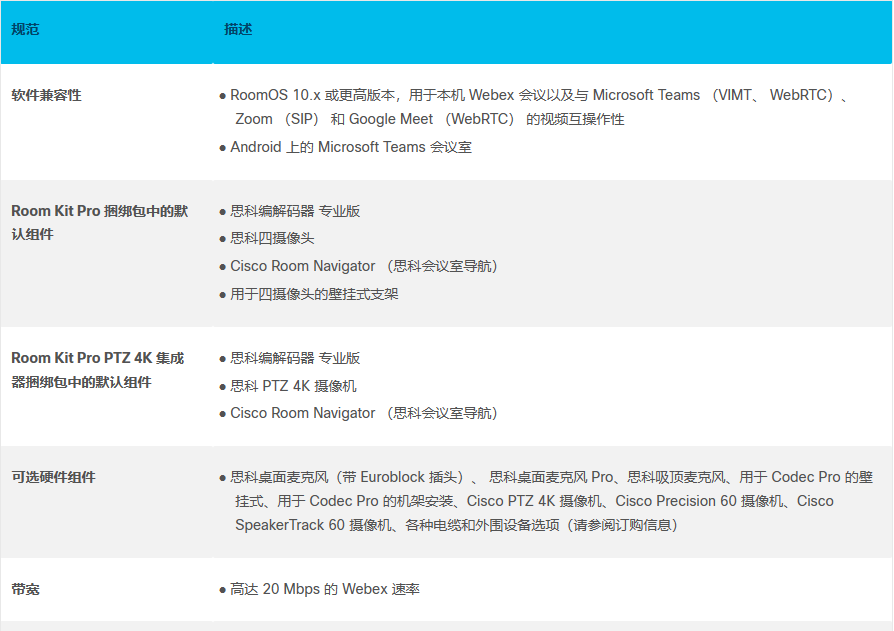
Task: Select the 可选硬件组件 row label
Action: tap(54, 477)
